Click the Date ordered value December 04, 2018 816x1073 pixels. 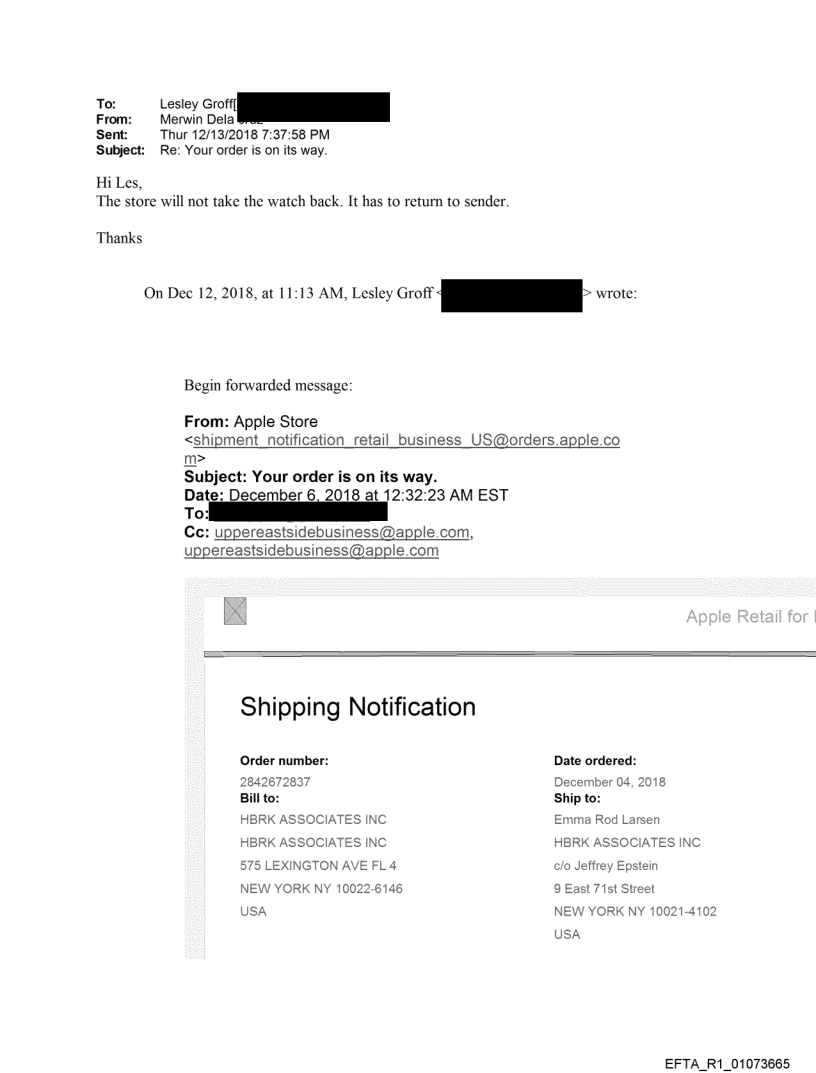[x=610, y=782]
